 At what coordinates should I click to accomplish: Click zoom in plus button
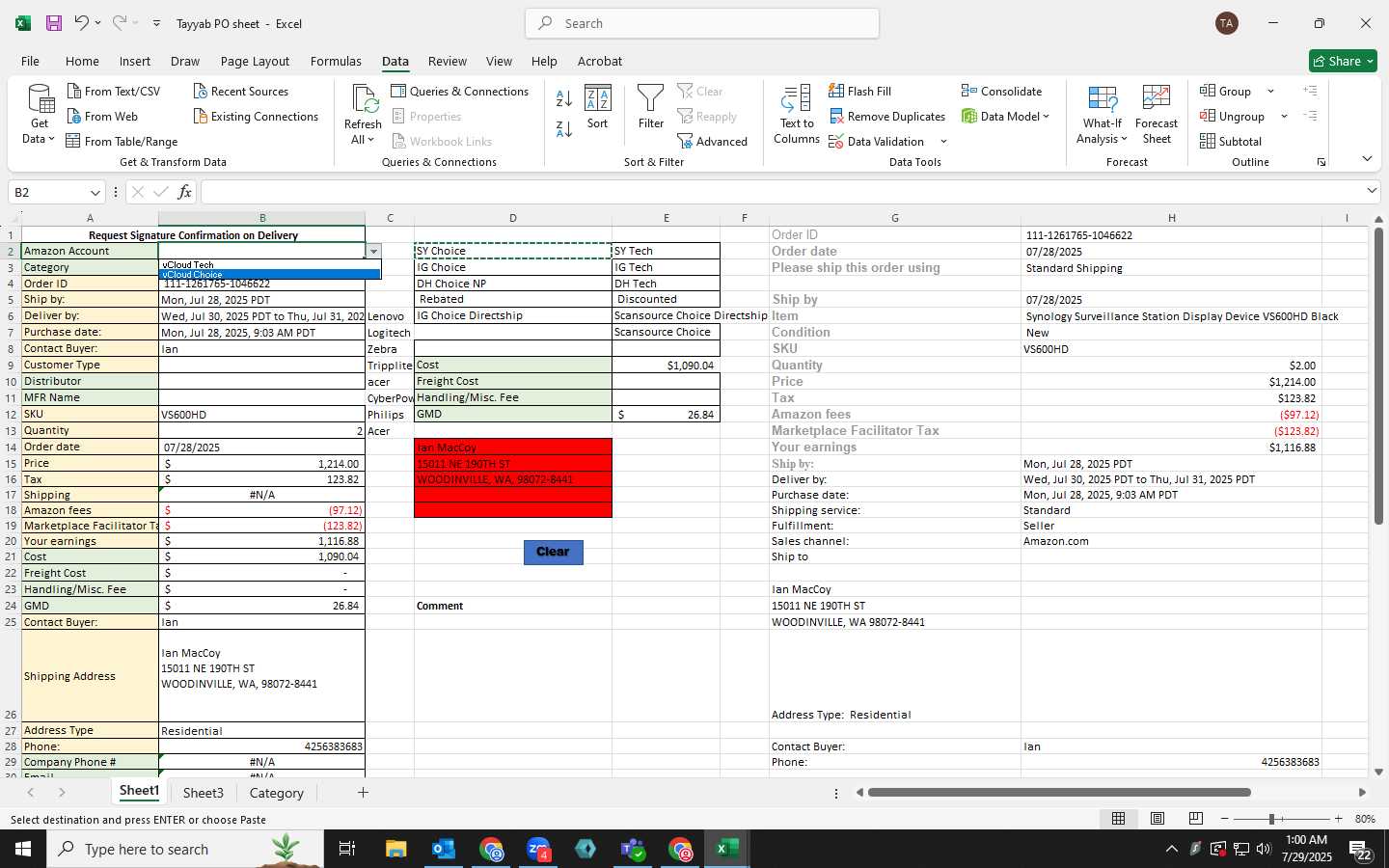(x=1338, y=819)
